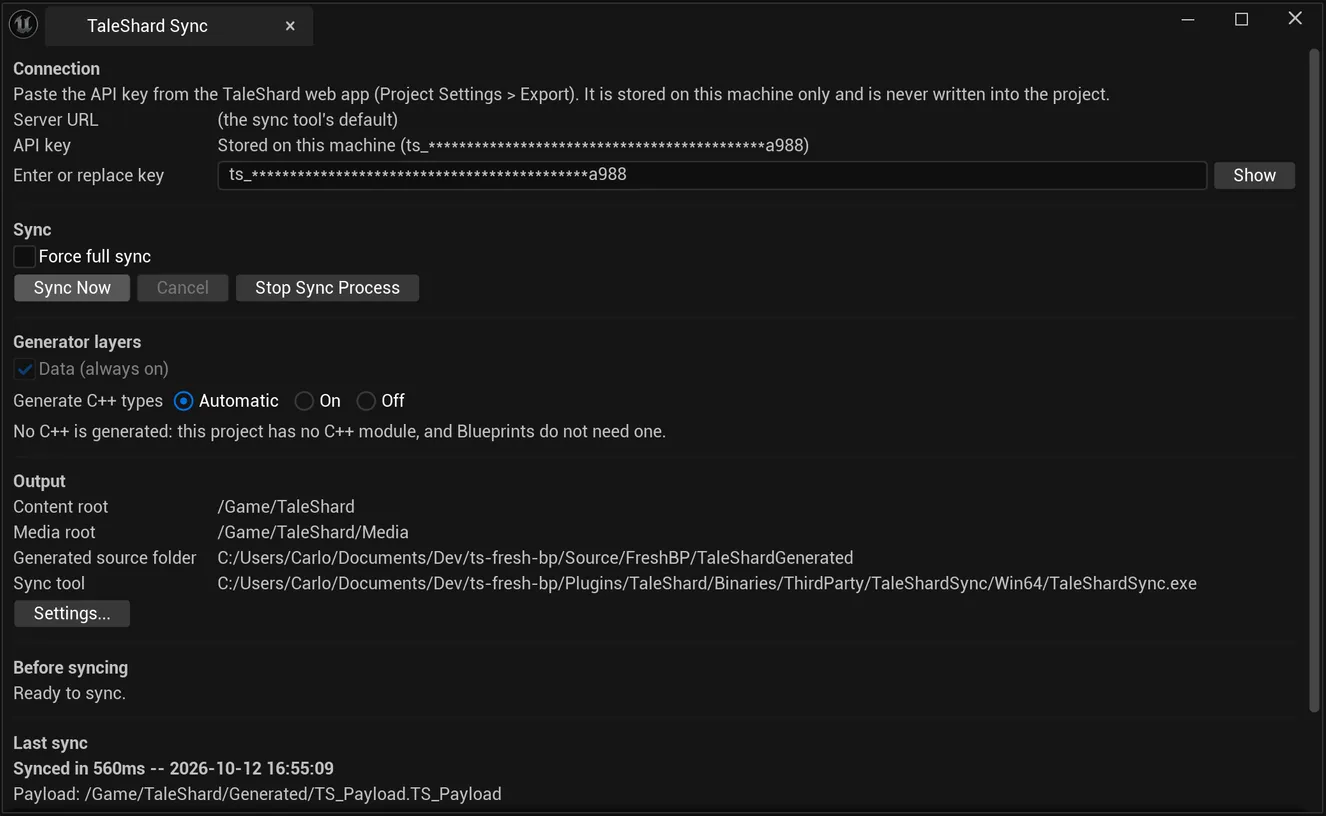Select the TaleShard Sync tab
The height and width of the screenshot is (816, 1326).
click(x=178, y=26)
